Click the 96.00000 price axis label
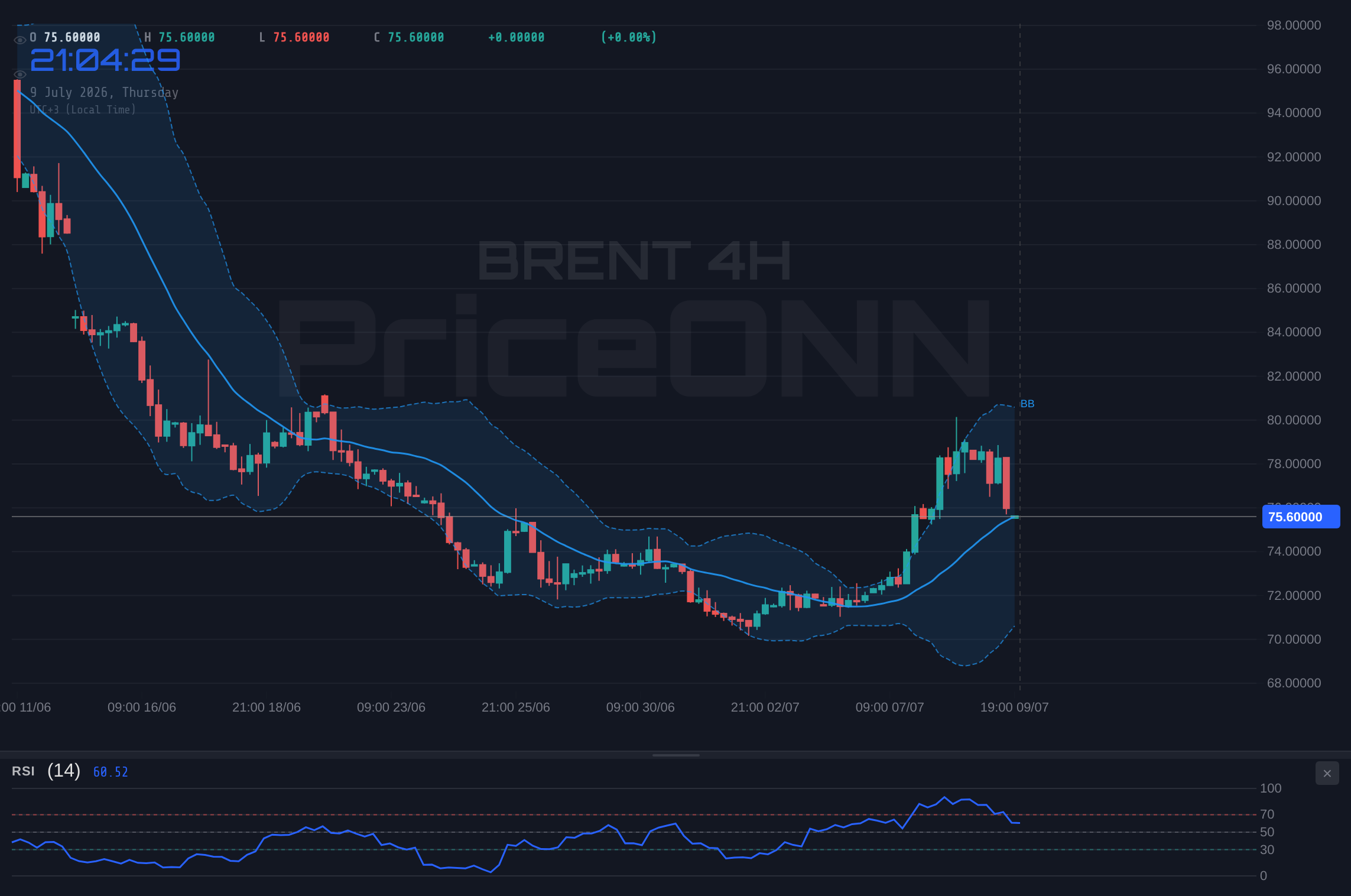The image size is (1351, 896). click(x=1294, y=69)
